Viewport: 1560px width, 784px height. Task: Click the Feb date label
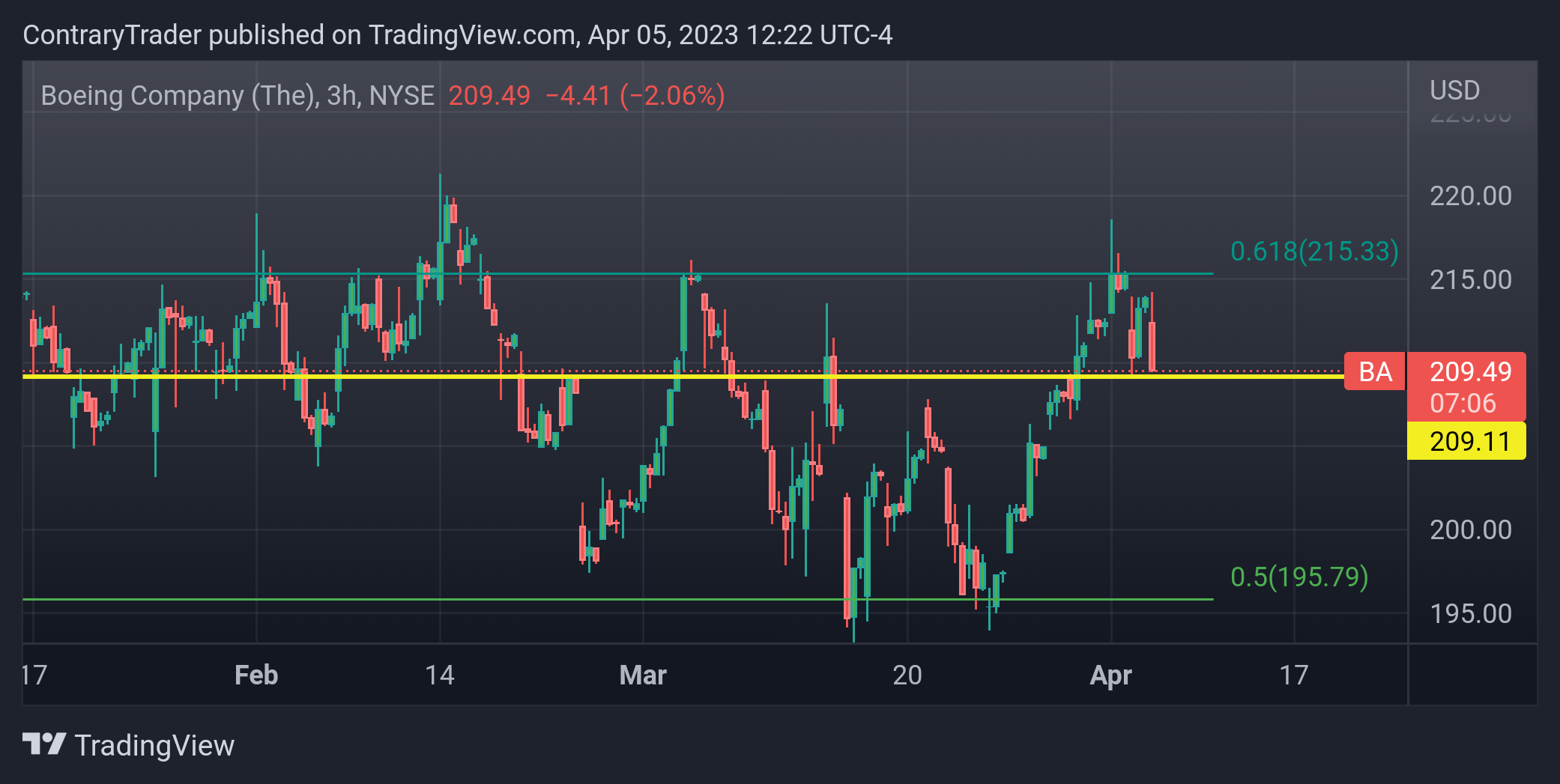click(256, 675)
